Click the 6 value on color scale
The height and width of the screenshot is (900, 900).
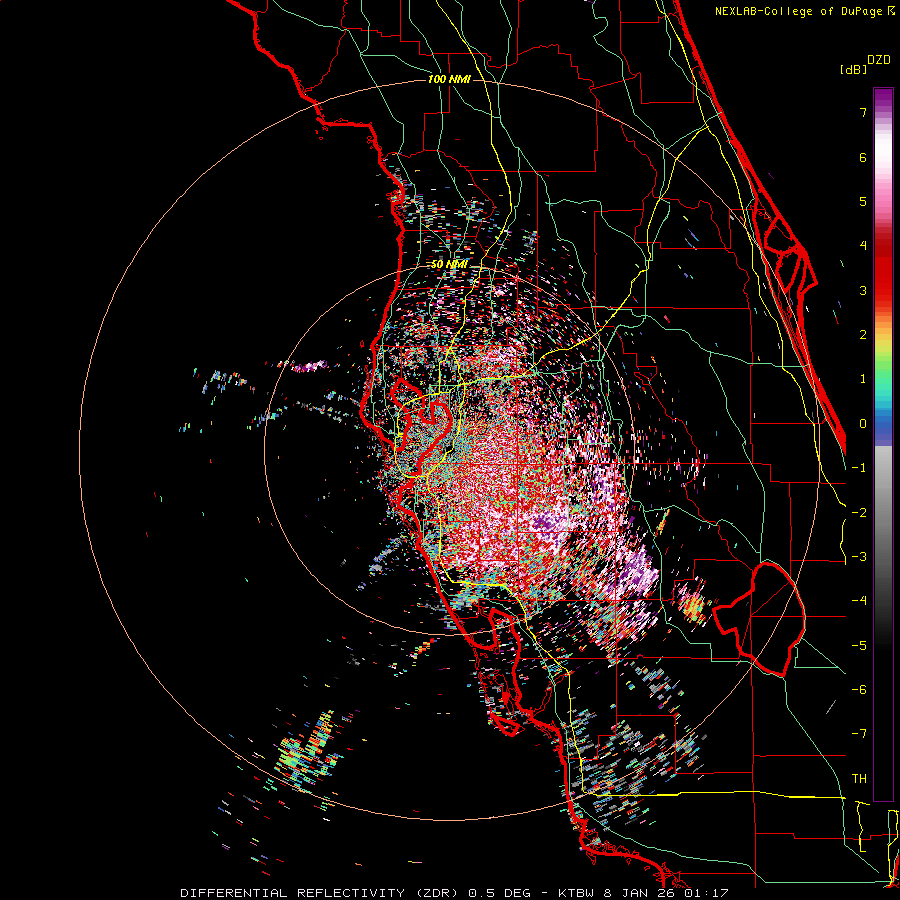click(863, 157)
